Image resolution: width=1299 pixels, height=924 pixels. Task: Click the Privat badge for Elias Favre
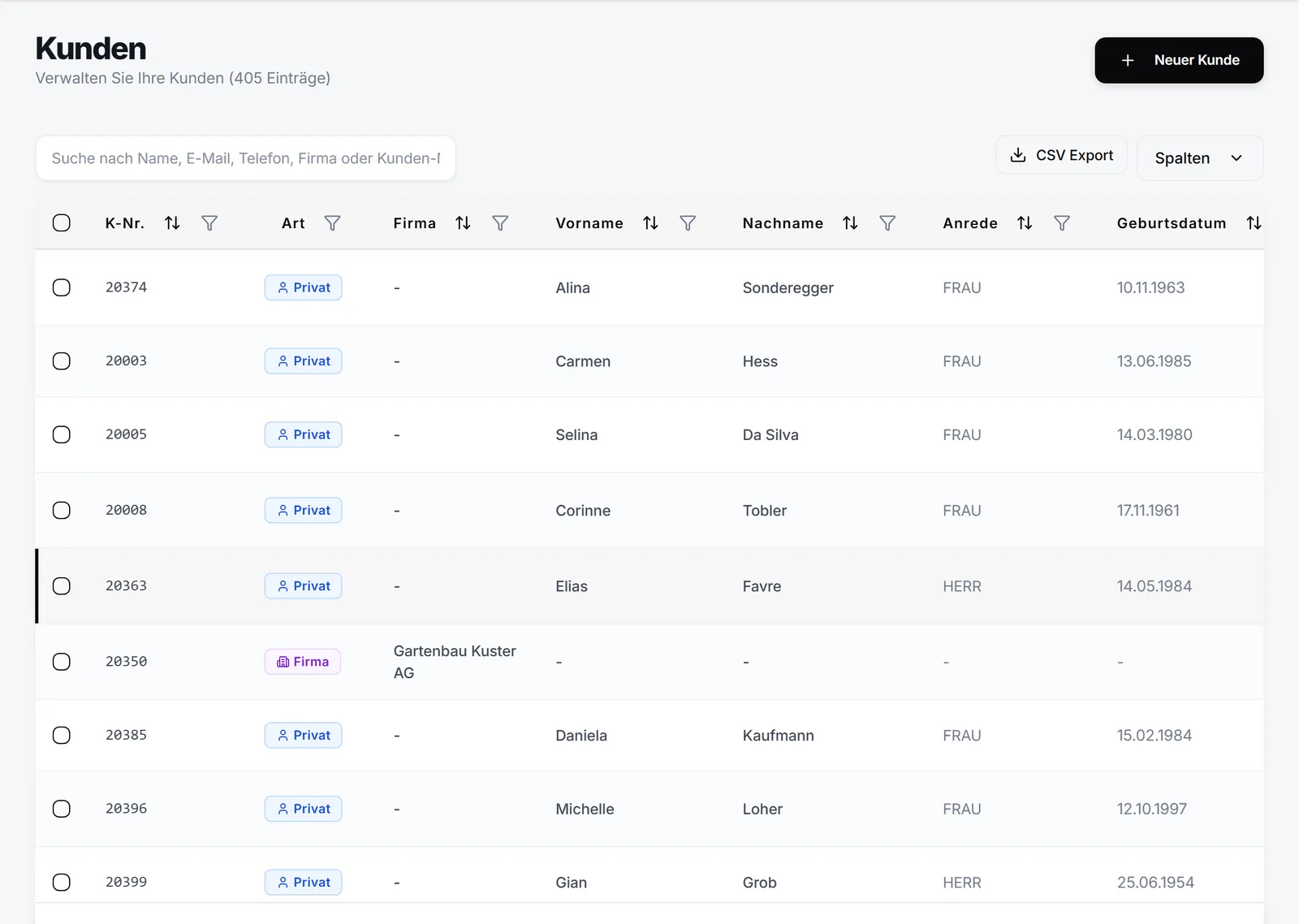303,586
